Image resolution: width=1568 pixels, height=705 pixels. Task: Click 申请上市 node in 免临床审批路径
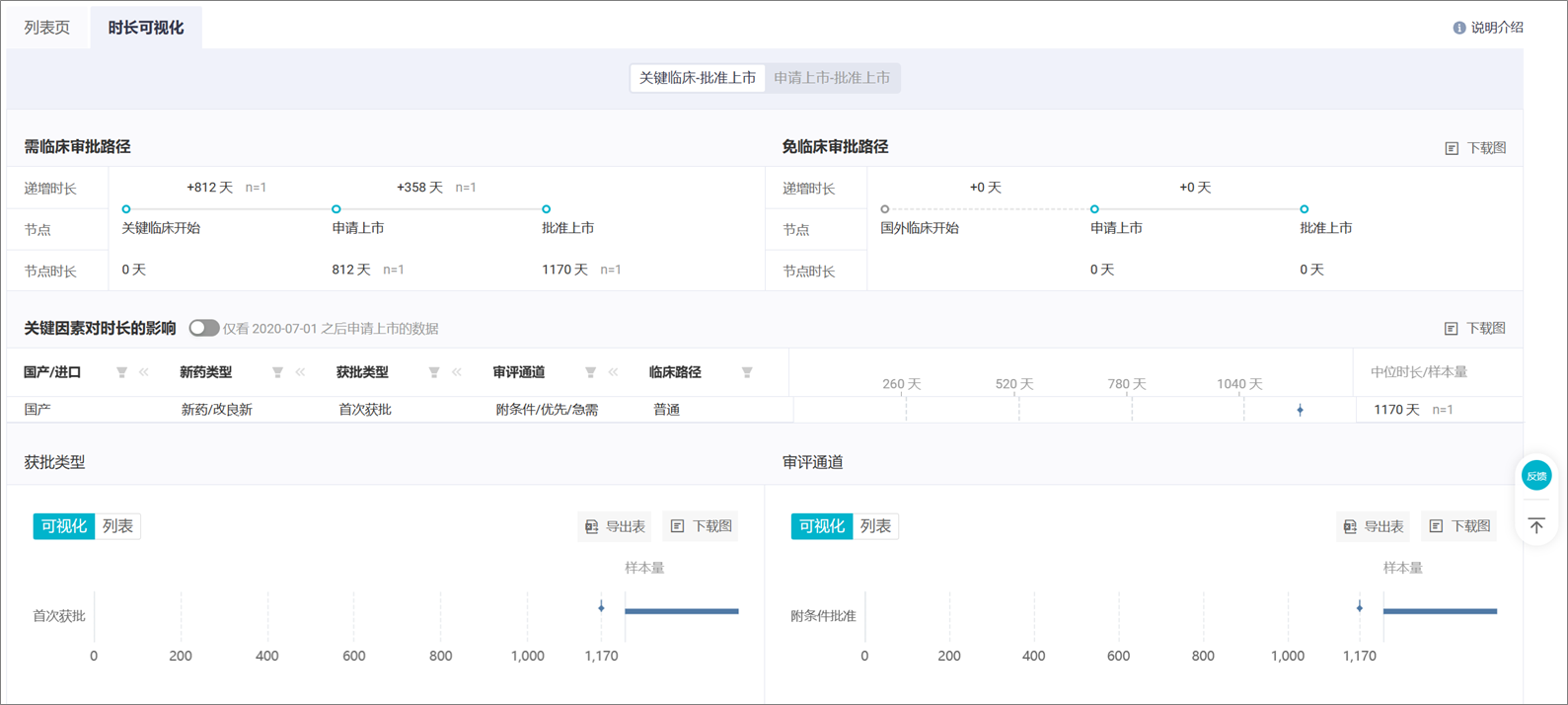click(x=1094, y=209)
